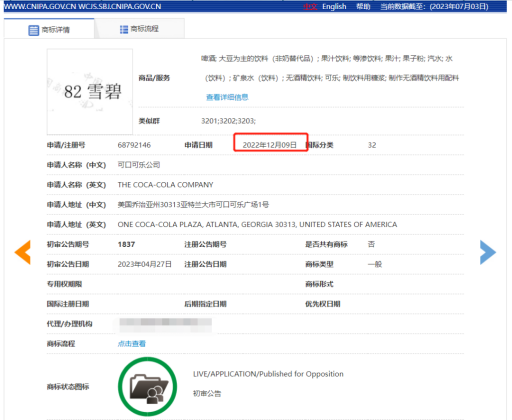
Task: Select Chinese address of applicant
Action: tap(193, 205)
